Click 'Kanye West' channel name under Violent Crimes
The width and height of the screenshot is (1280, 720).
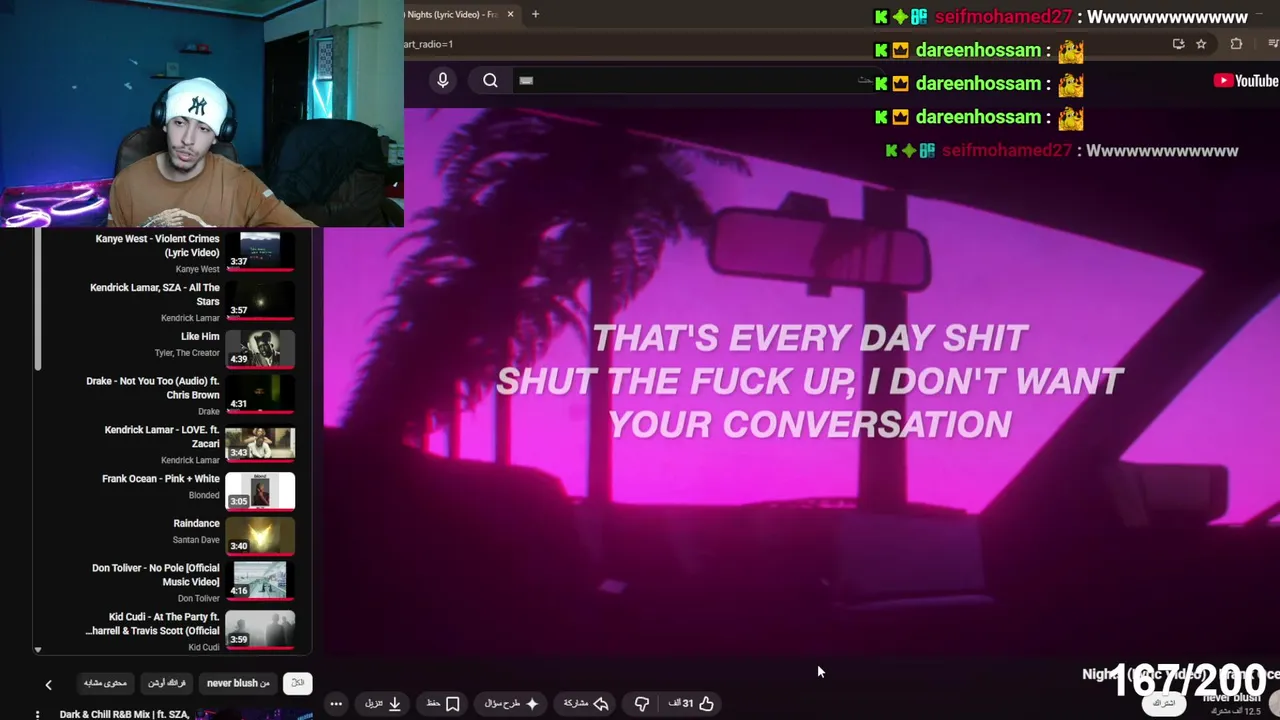click(x=198, y=269)
